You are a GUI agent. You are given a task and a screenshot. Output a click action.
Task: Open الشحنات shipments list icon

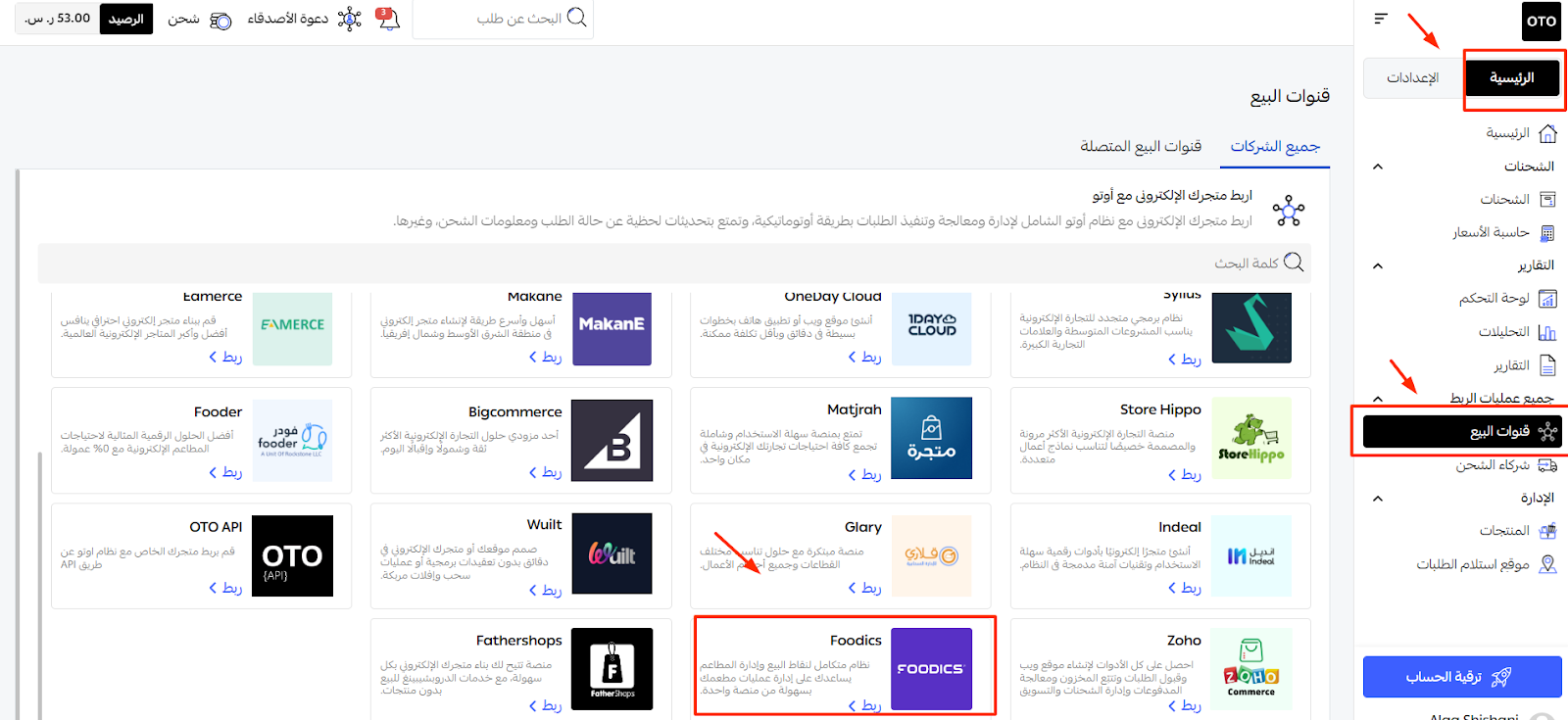point(1548,200)
